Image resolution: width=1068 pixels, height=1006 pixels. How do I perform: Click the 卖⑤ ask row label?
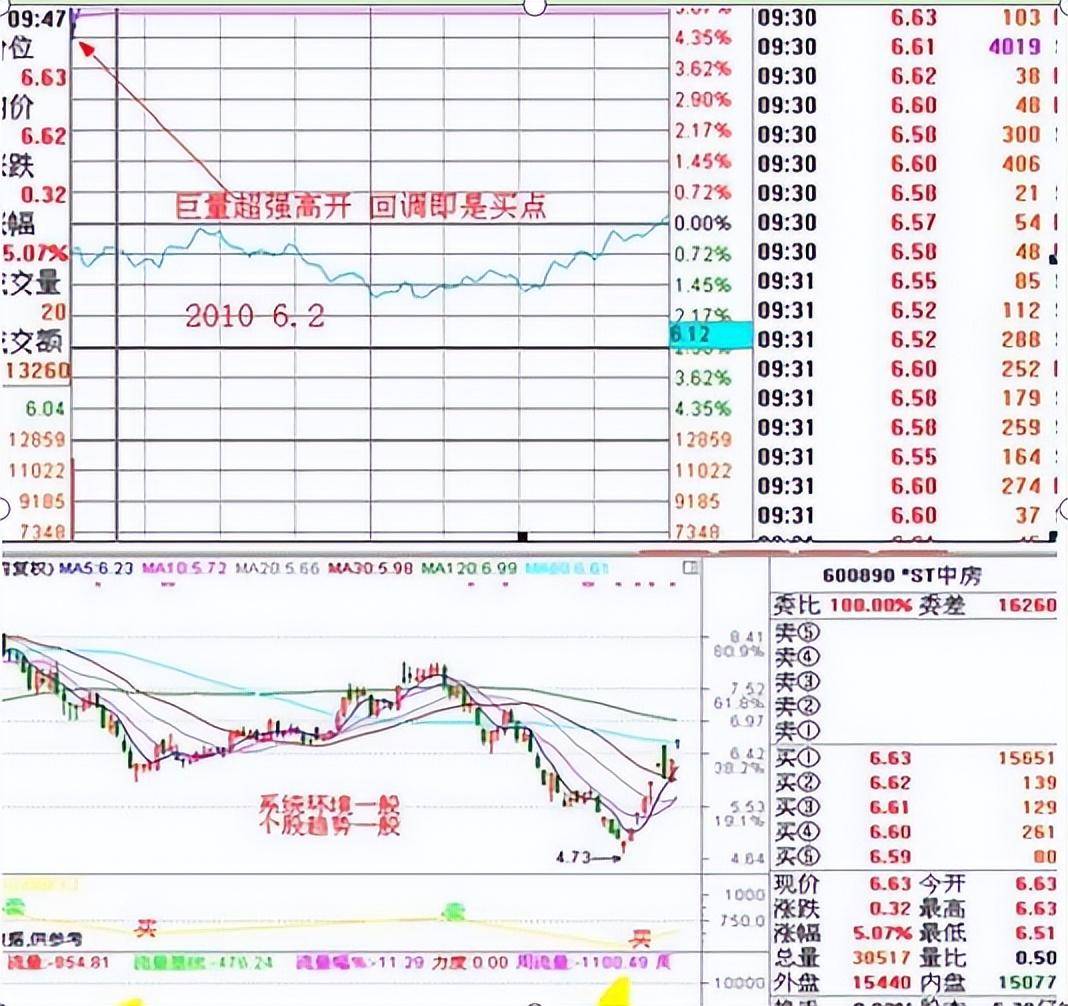[x=797, y=633]
